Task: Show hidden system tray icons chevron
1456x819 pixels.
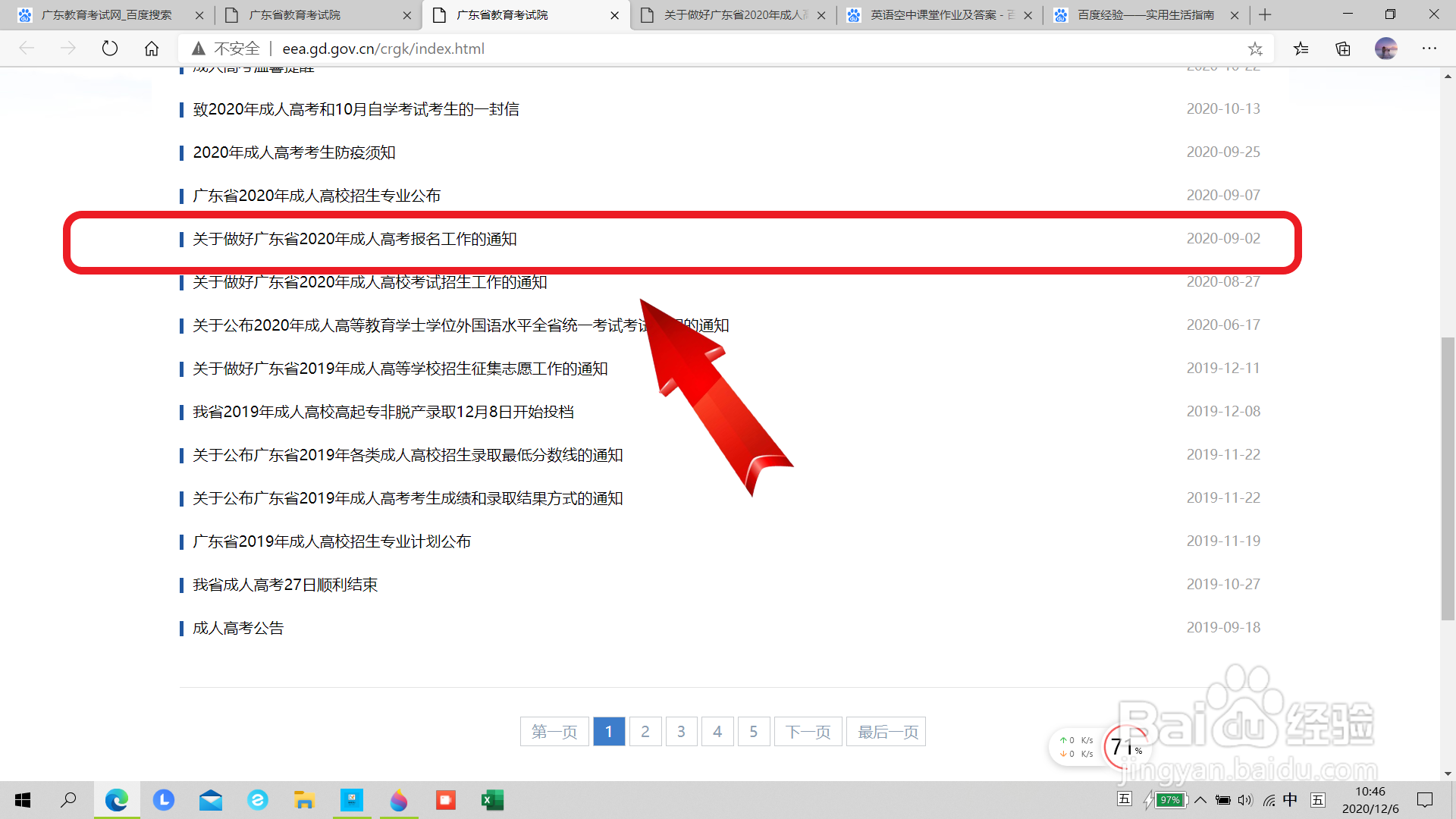Action: click(x=1200, y=800)
